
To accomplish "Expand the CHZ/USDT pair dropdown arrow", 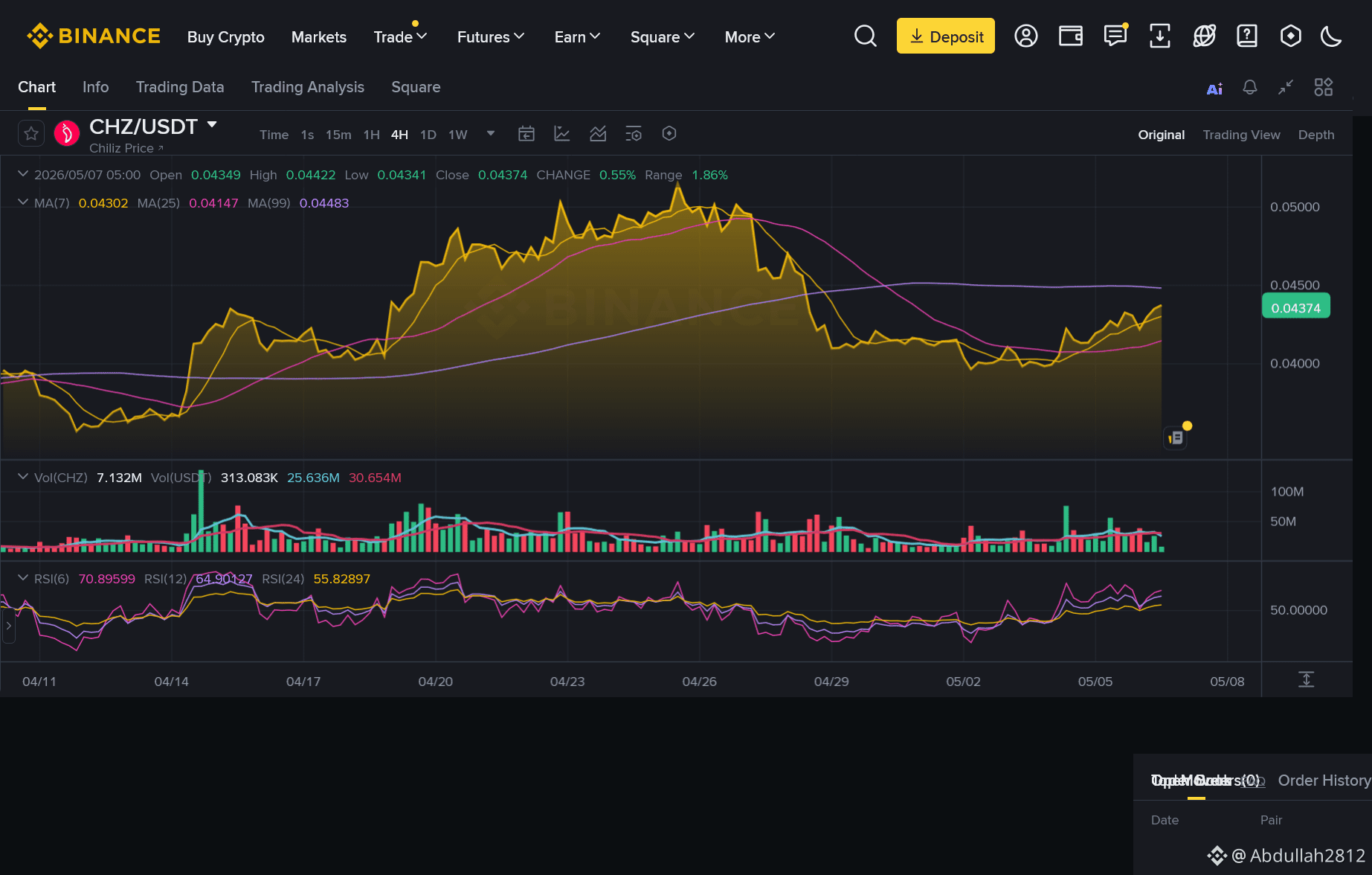I will point(212,125).
